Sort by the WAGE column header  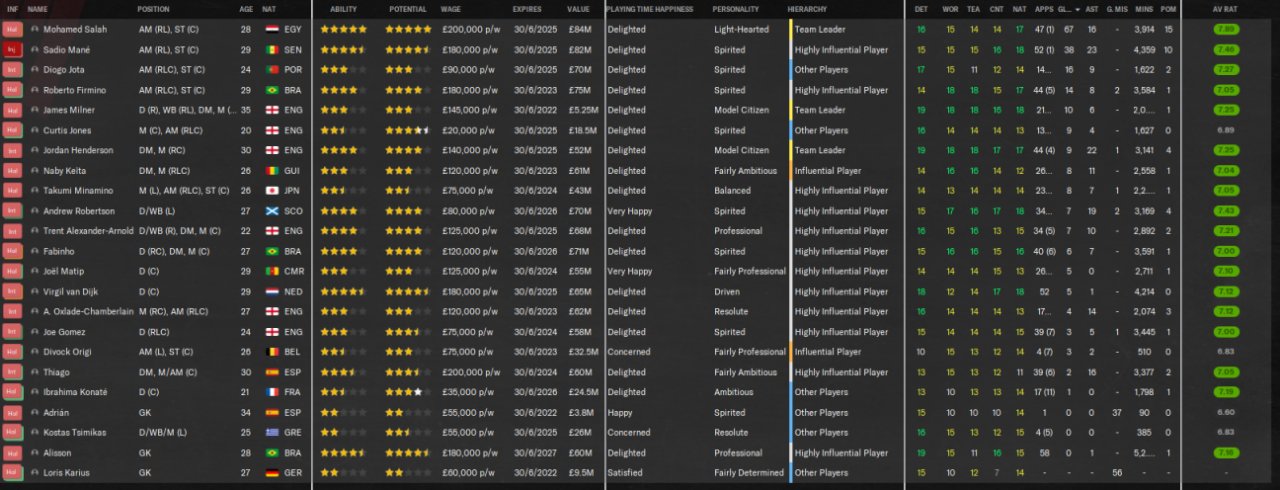(451, 9)
